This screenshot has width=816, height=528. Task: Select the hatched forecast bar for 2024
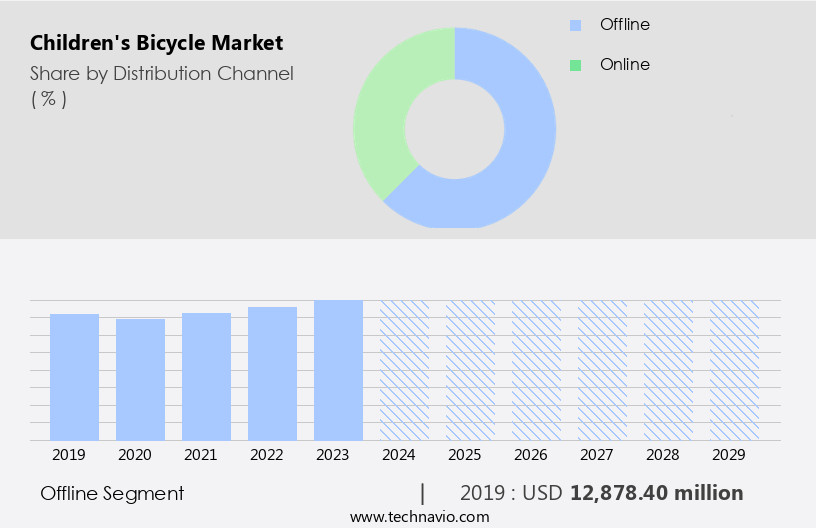[x=404, y=370]
